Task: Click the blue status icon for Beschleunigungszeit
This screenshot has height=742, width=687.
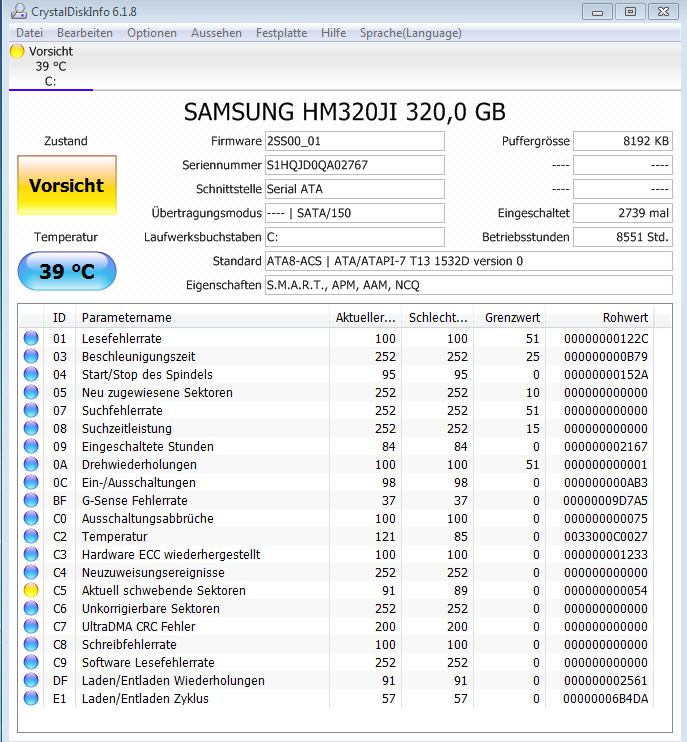Action: coord(31,356)
